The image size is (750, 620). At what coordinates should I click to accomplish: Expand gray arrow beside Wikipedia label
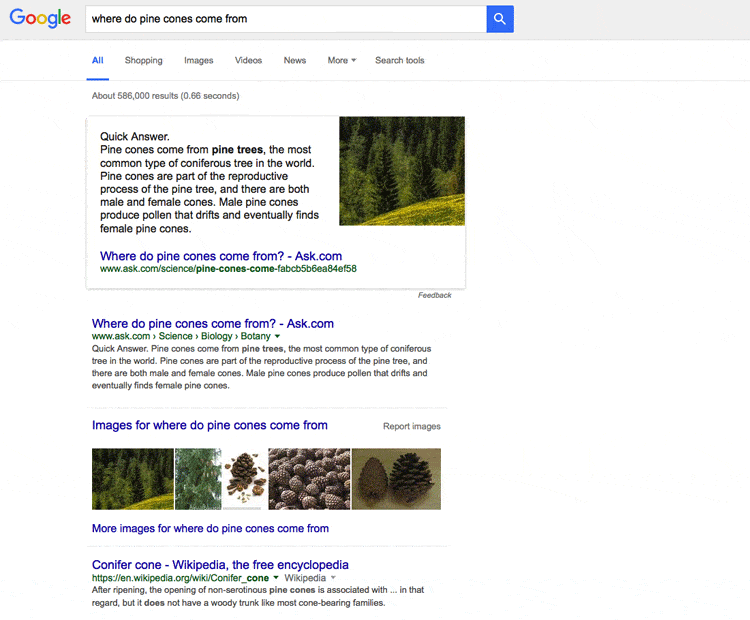coord(333,578)
